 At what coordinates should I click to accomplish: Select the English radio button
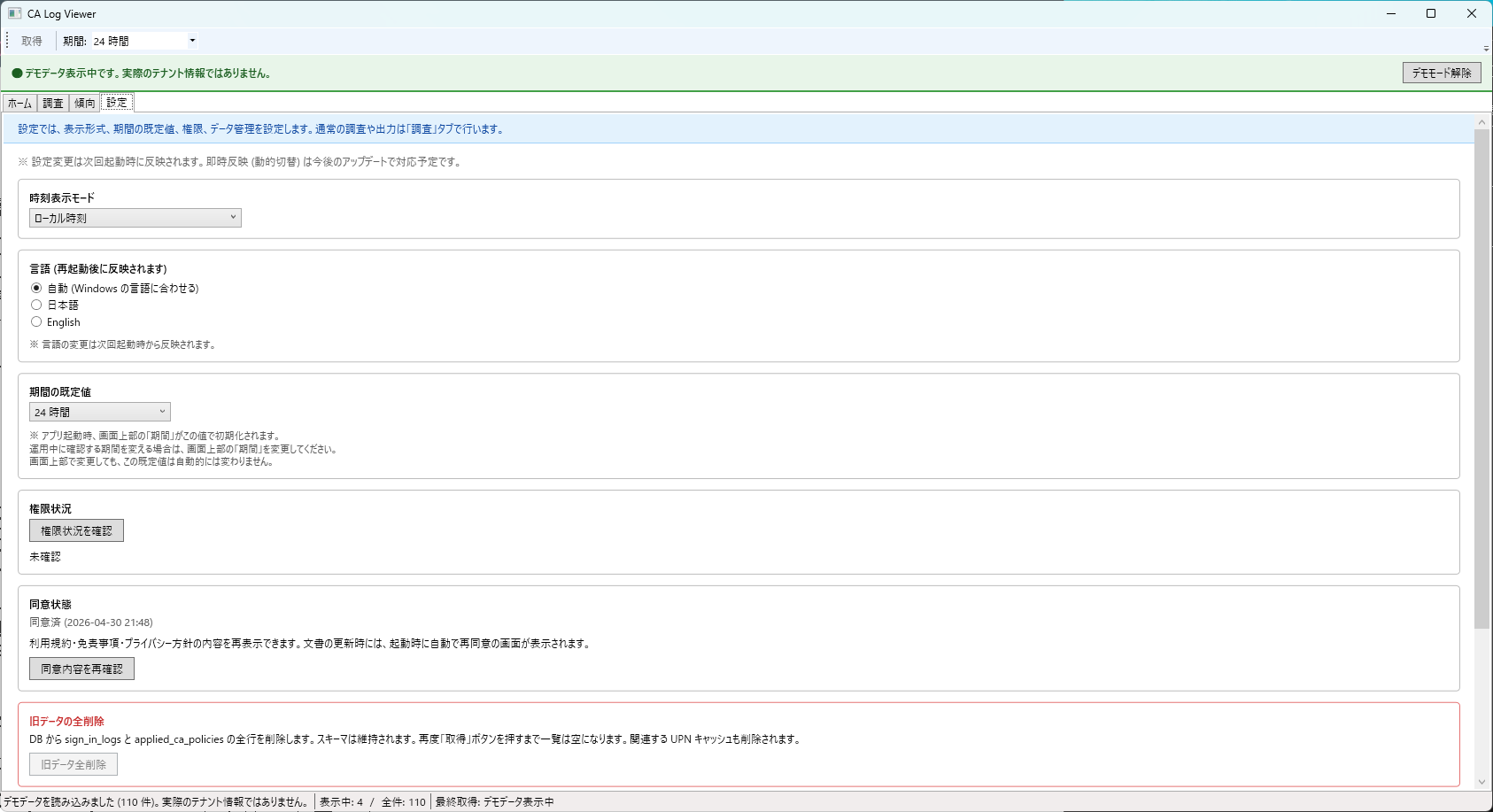coord(36,321)
